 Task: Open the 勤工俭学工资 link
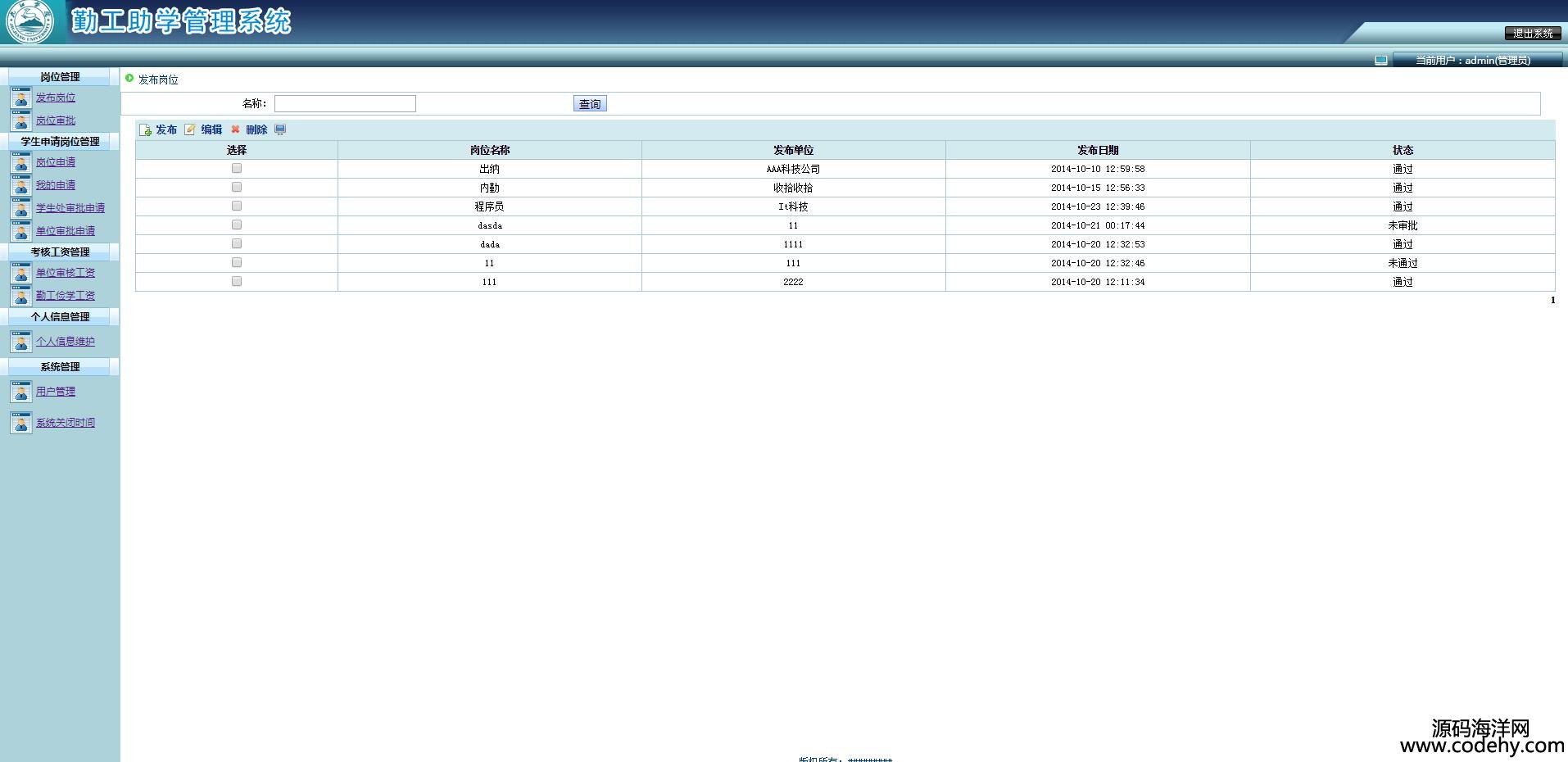[66, 296]
